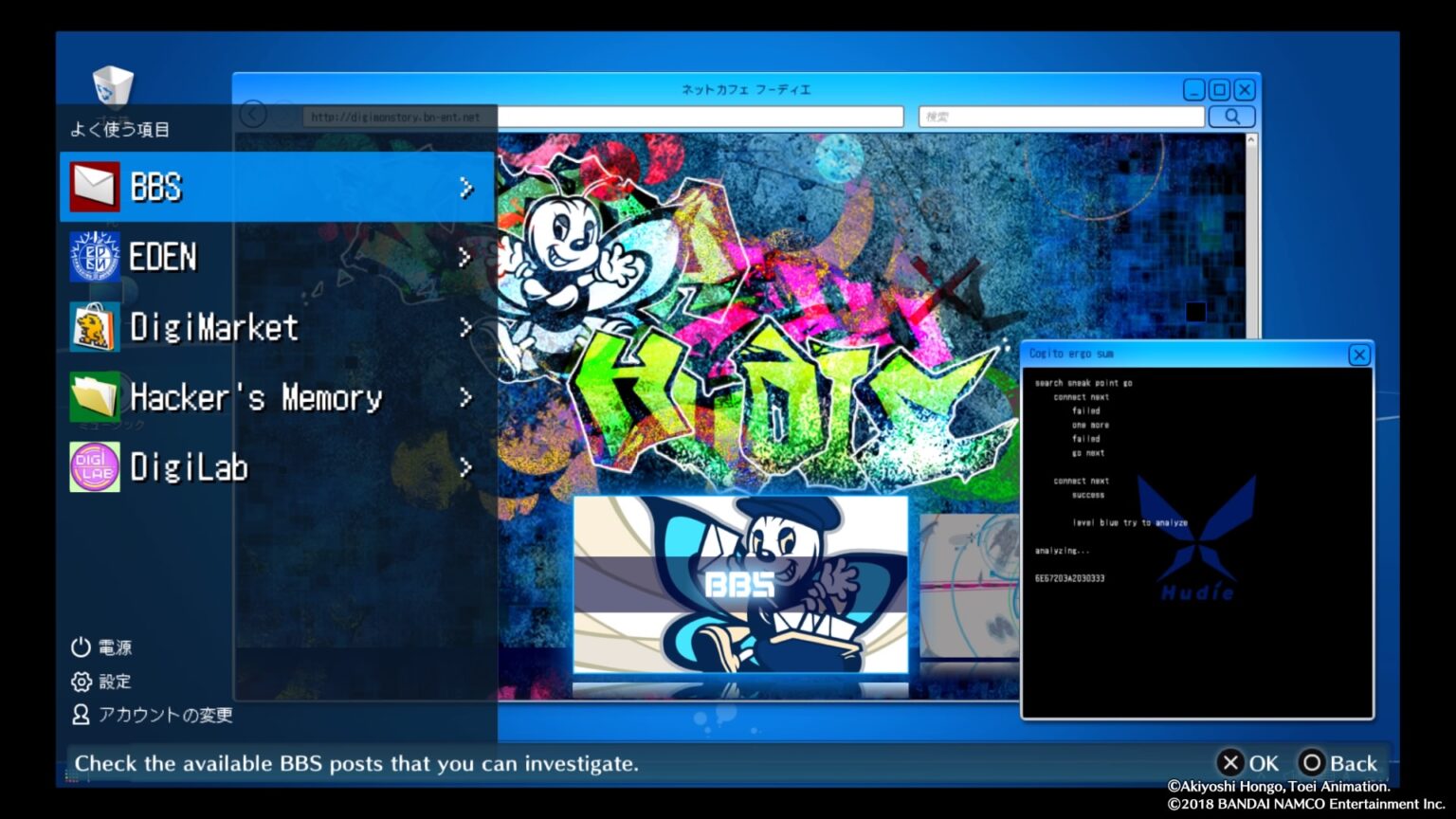Close the ネットカフェ browser window
This screenshot has width=1456, height=819.
click(x=1245, y=90)
